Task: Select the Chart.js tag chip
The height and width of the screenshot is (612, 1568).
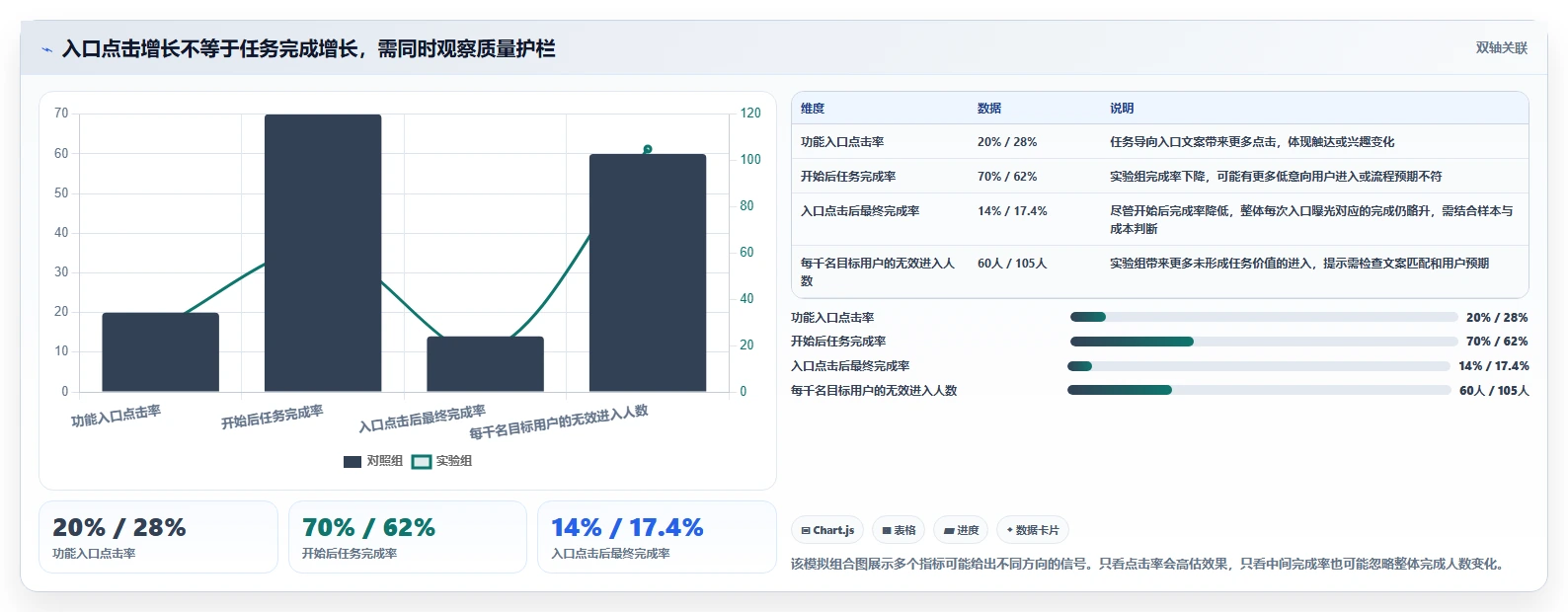Action: tap(827, 530)
